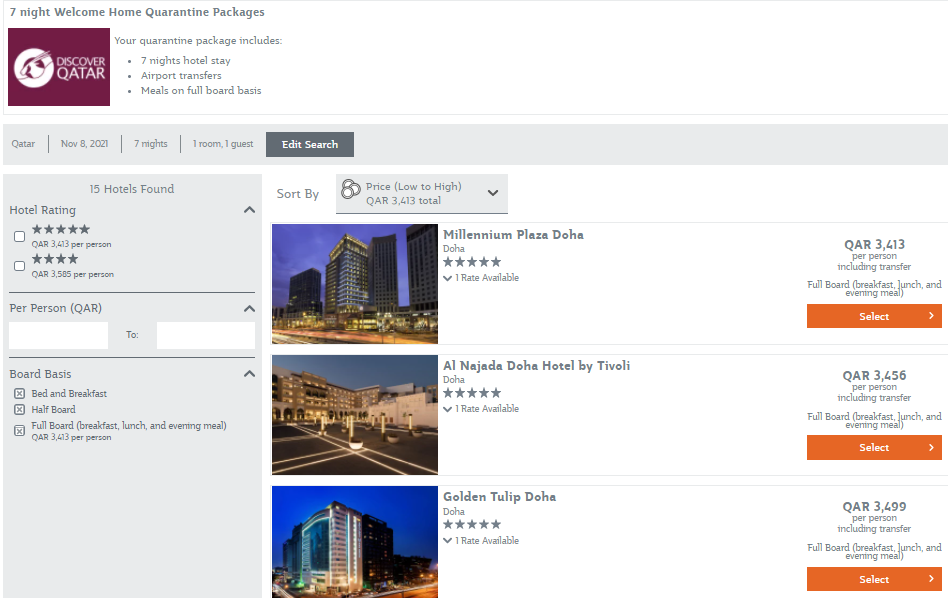The image size is (948, 598).
Task: Collapse the Per Person (QAR) section
Action: coord(249,308)
